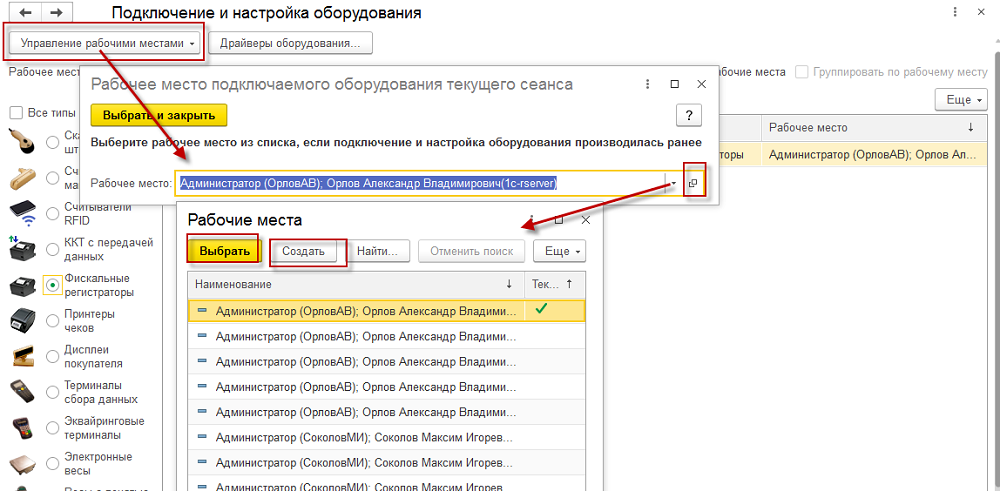Click Создать to add a workplace
Image resolution: width=1000 pixels, height=491 pixels.
point(304,251)
